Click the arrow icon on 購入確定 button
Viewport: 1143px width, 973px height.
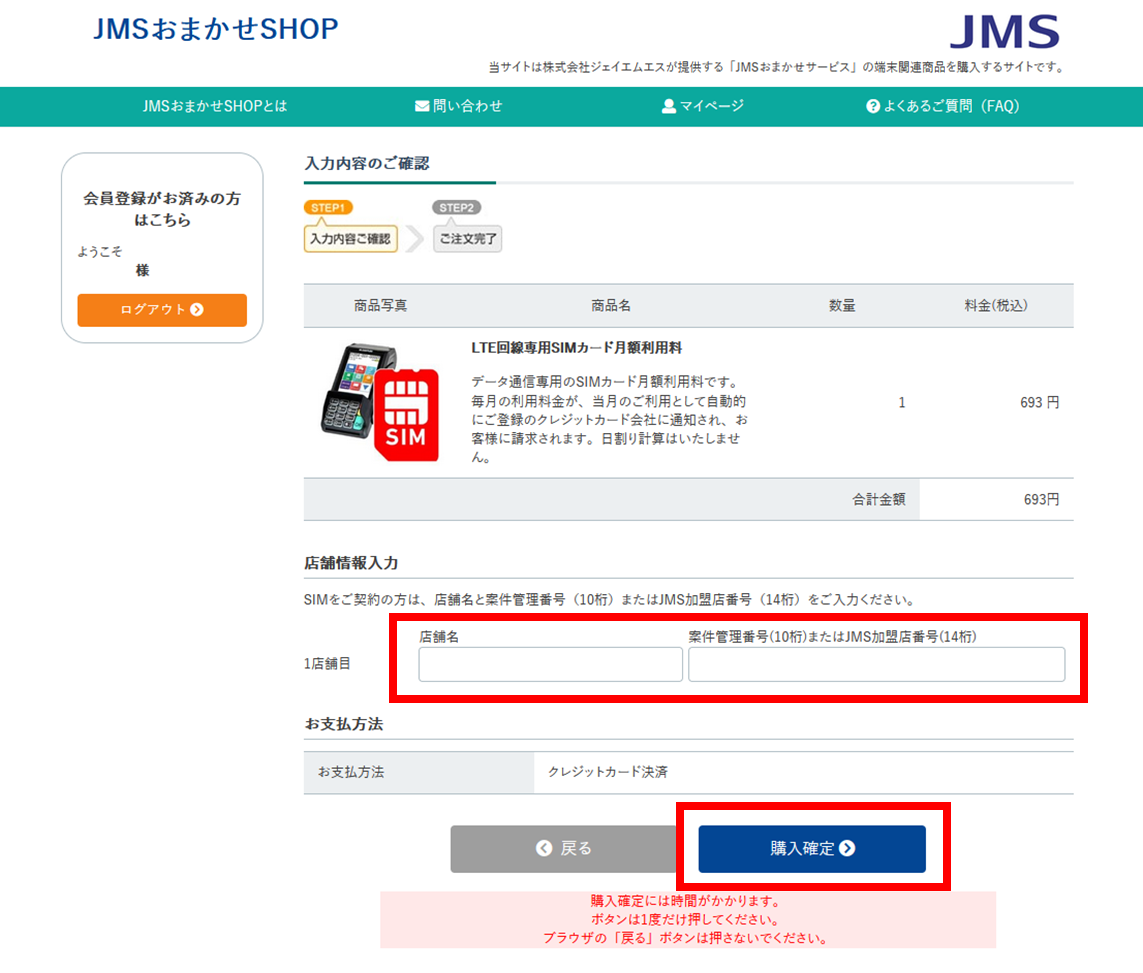point(847,848)
